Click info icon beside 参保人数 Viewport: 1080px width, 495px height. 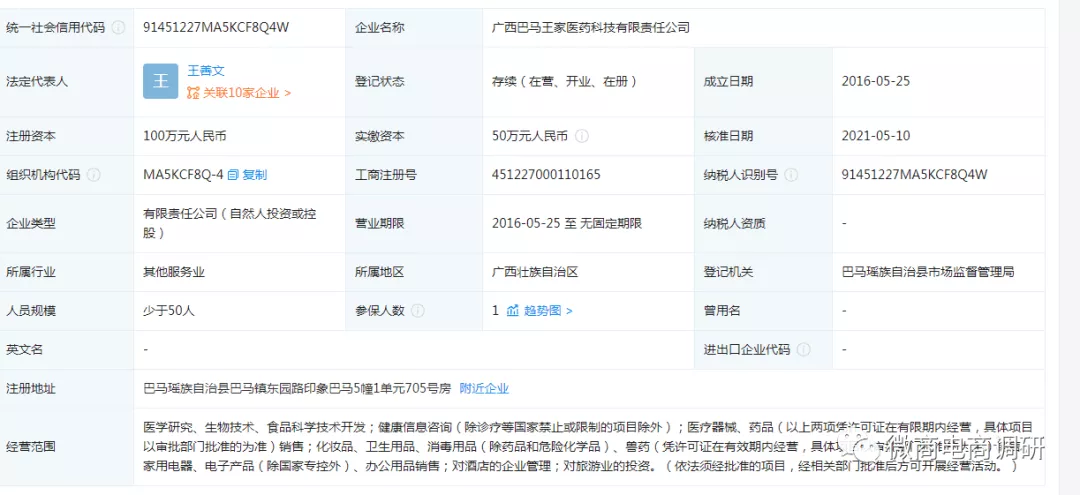pos(418,311)
